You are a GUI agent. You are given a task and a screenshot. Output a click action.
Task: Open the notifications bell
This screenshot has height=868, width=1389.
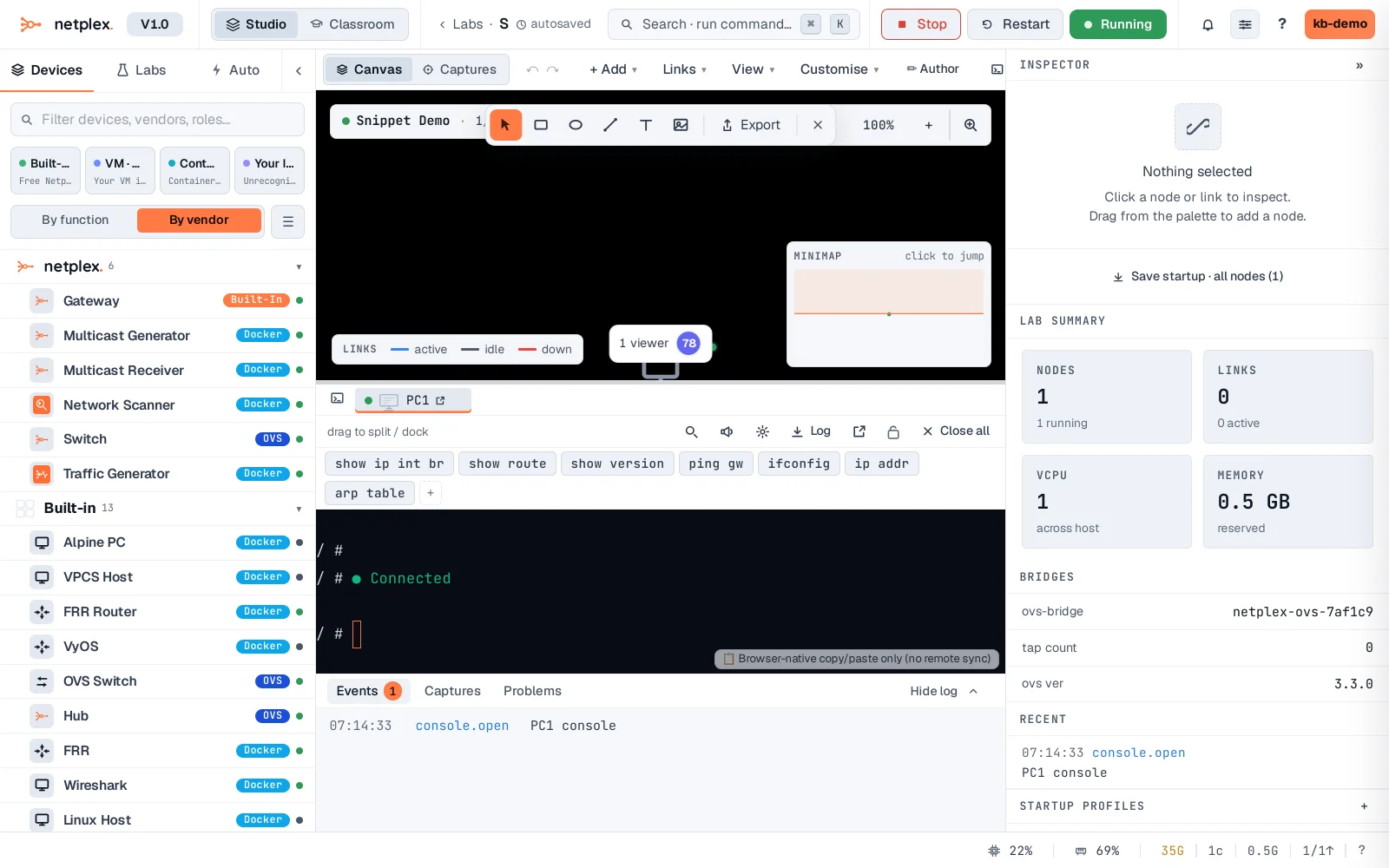point(1208,24)
